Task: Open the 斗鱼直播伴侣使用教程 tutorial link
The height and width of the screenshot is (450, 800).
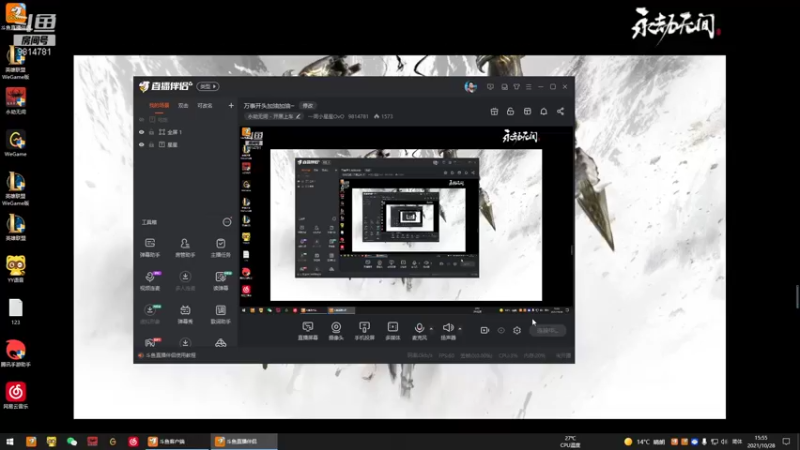Action: [x=171, y=355]
